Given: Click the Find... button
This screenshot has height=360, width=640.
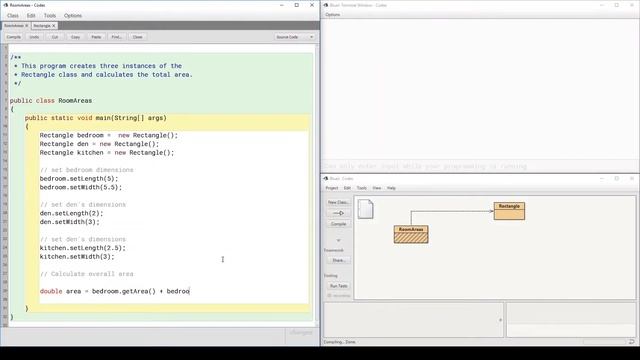Looking at the screenshot, I should click(117, 37).
